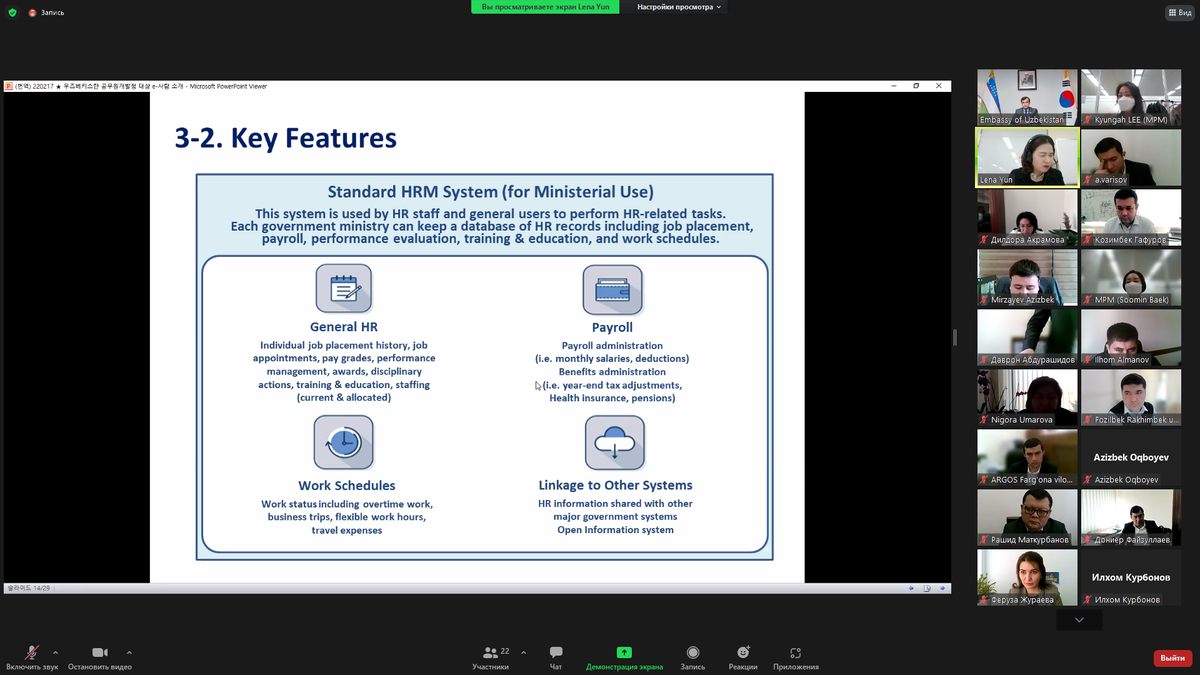This screenshot has height=675, width=1200.
Task: Click the green encryption shield icon
Action: [11, 12]
